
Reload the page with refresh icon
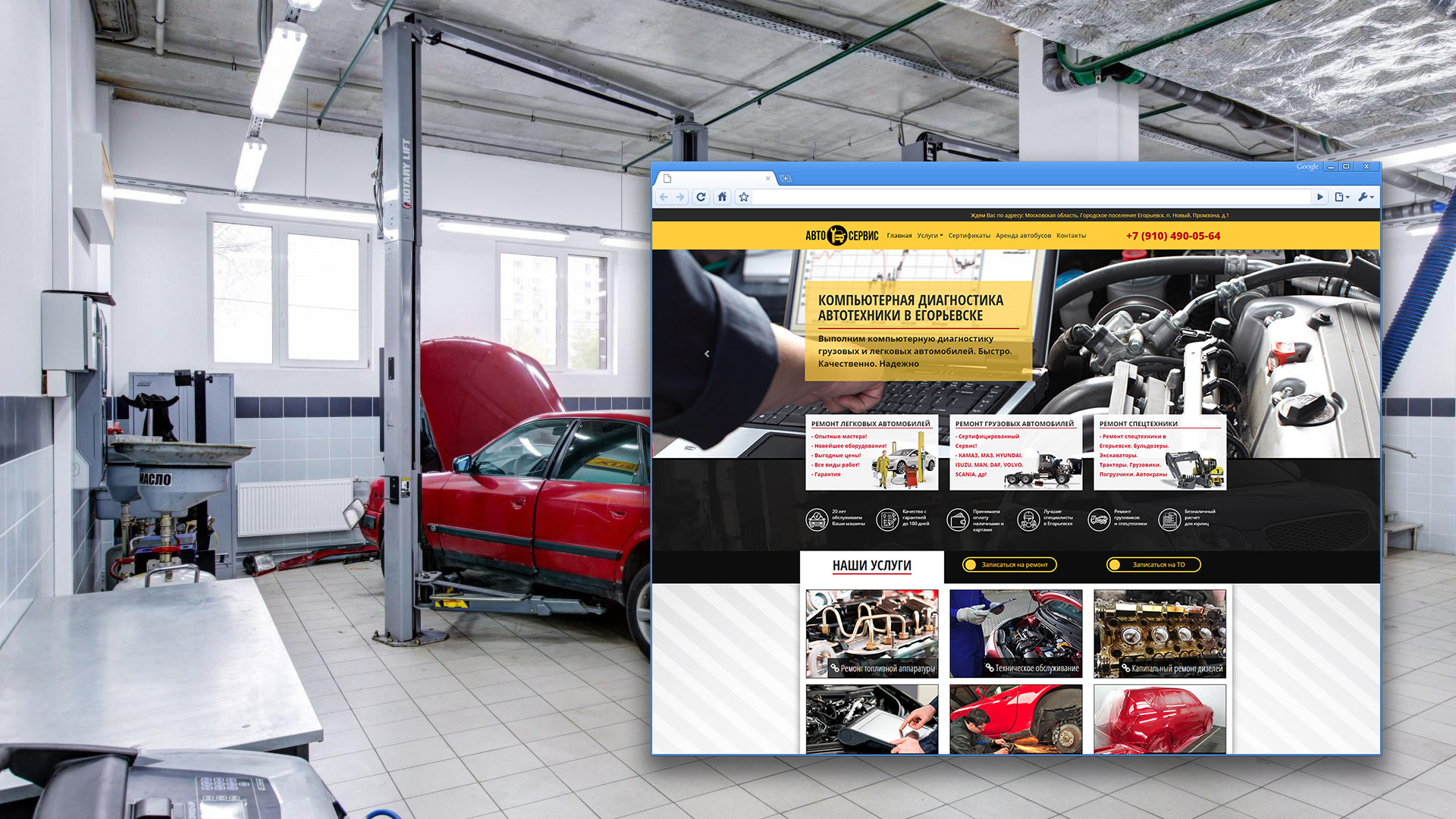point(701,197)
